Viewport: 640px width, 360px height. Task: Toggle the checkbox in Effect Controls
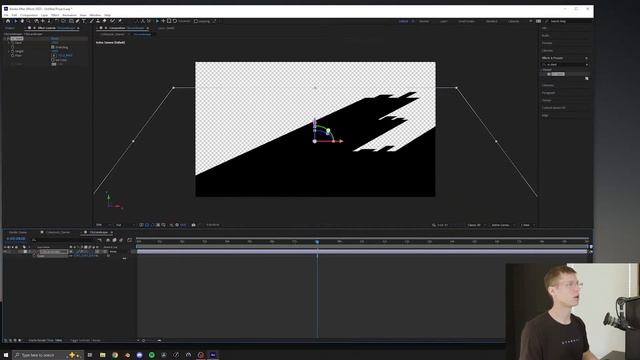click(x=53, y=47)
